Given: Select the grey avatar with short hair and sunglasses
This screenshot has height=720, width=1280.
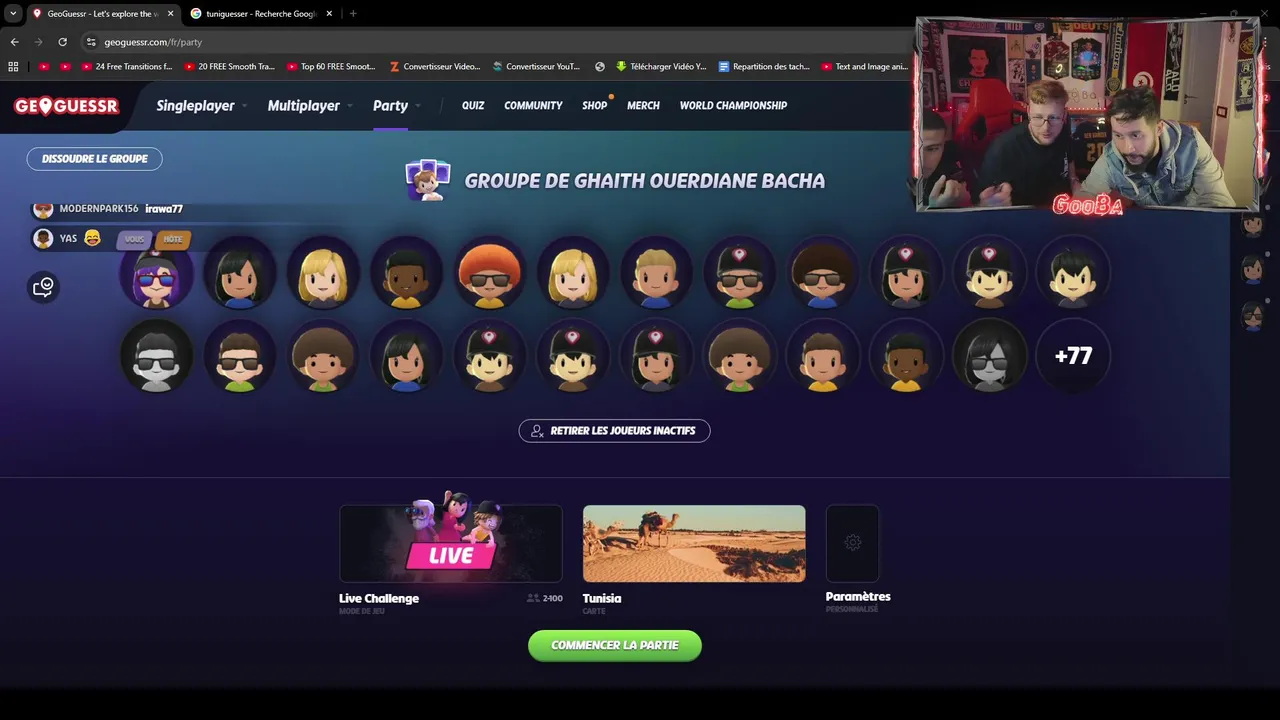Looking at the screenshot, I should 156,356.
